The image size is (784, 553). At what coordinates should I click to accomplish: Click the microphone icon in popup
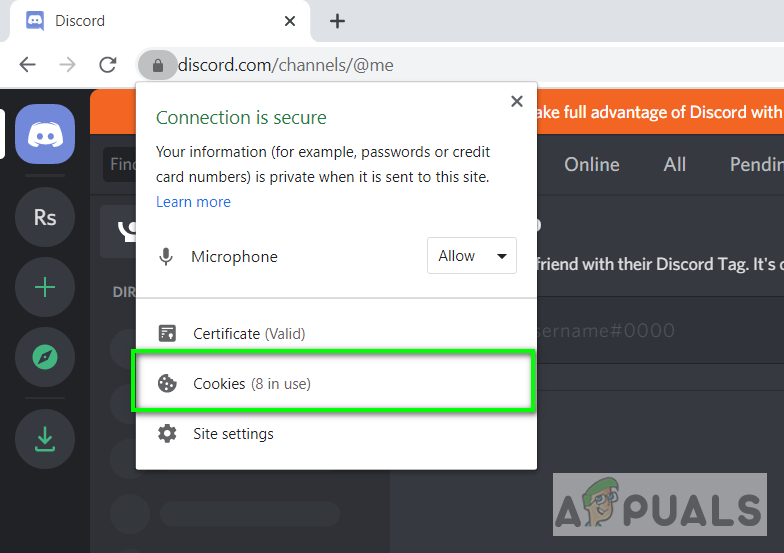[x=166, y=256]
